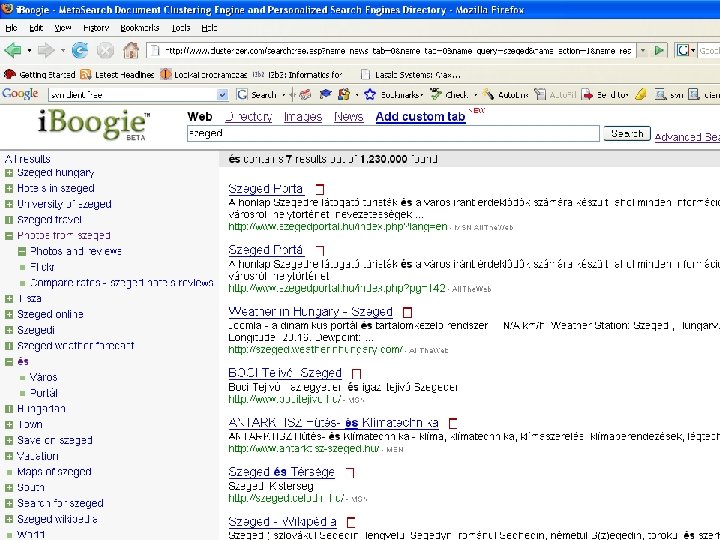Open preview icon next to Weather in Hungary - Szeged

[x=407, y=312]
